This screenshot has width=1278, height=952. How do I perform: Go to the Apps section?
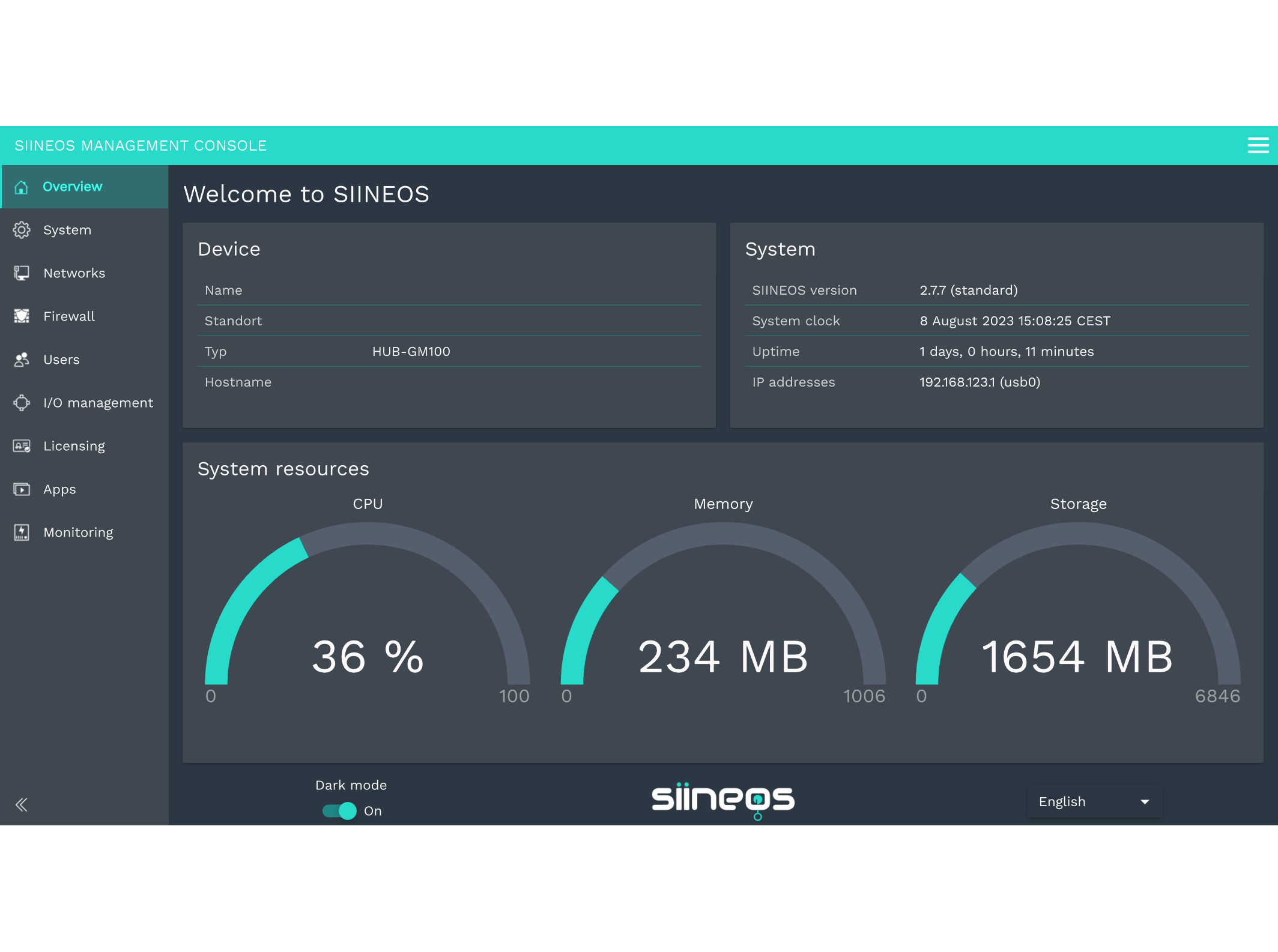(x=85, y=489)
